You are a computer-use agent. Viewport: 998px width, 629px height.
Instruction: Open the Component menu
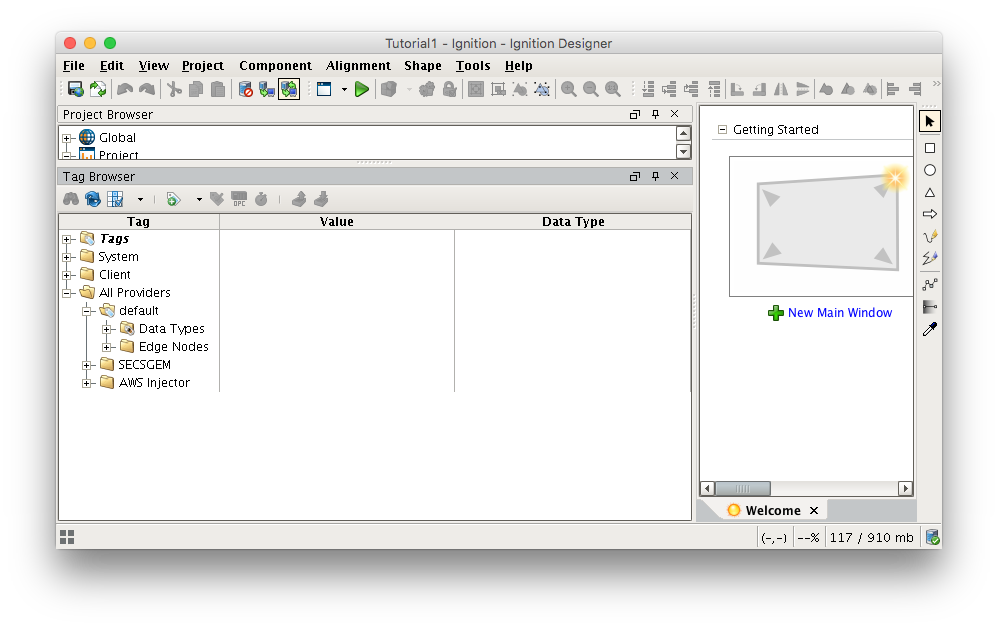pos(275,66)
